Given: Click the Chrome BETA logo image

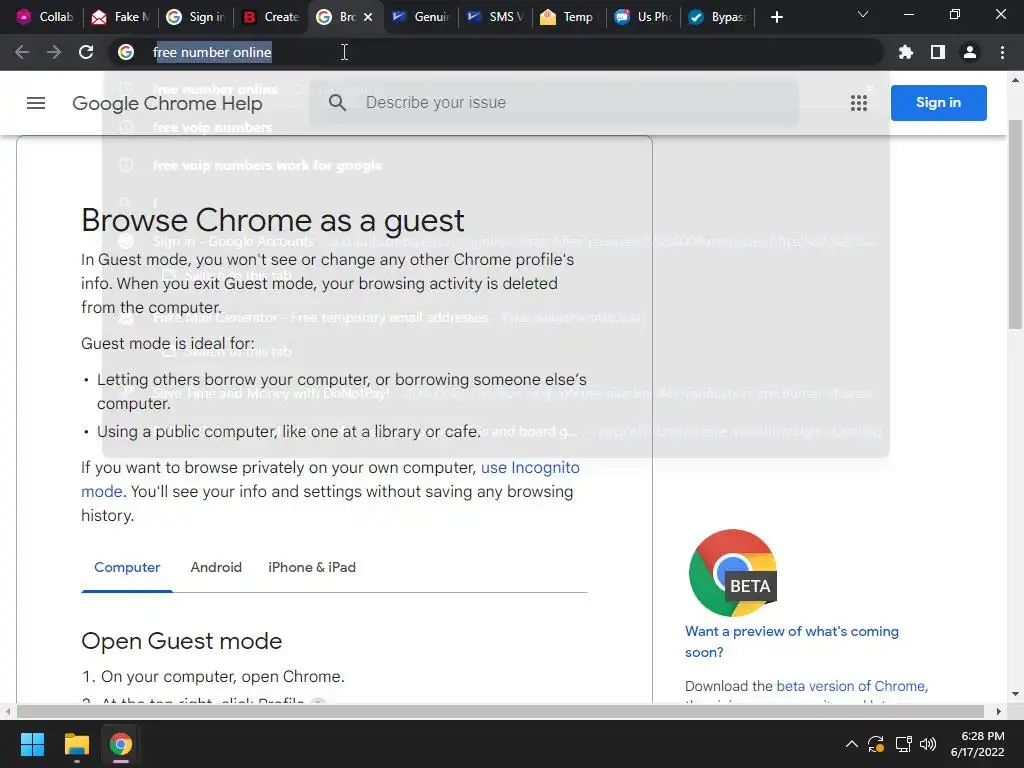Looking at the screenshot, I should (x=733, y=573).
